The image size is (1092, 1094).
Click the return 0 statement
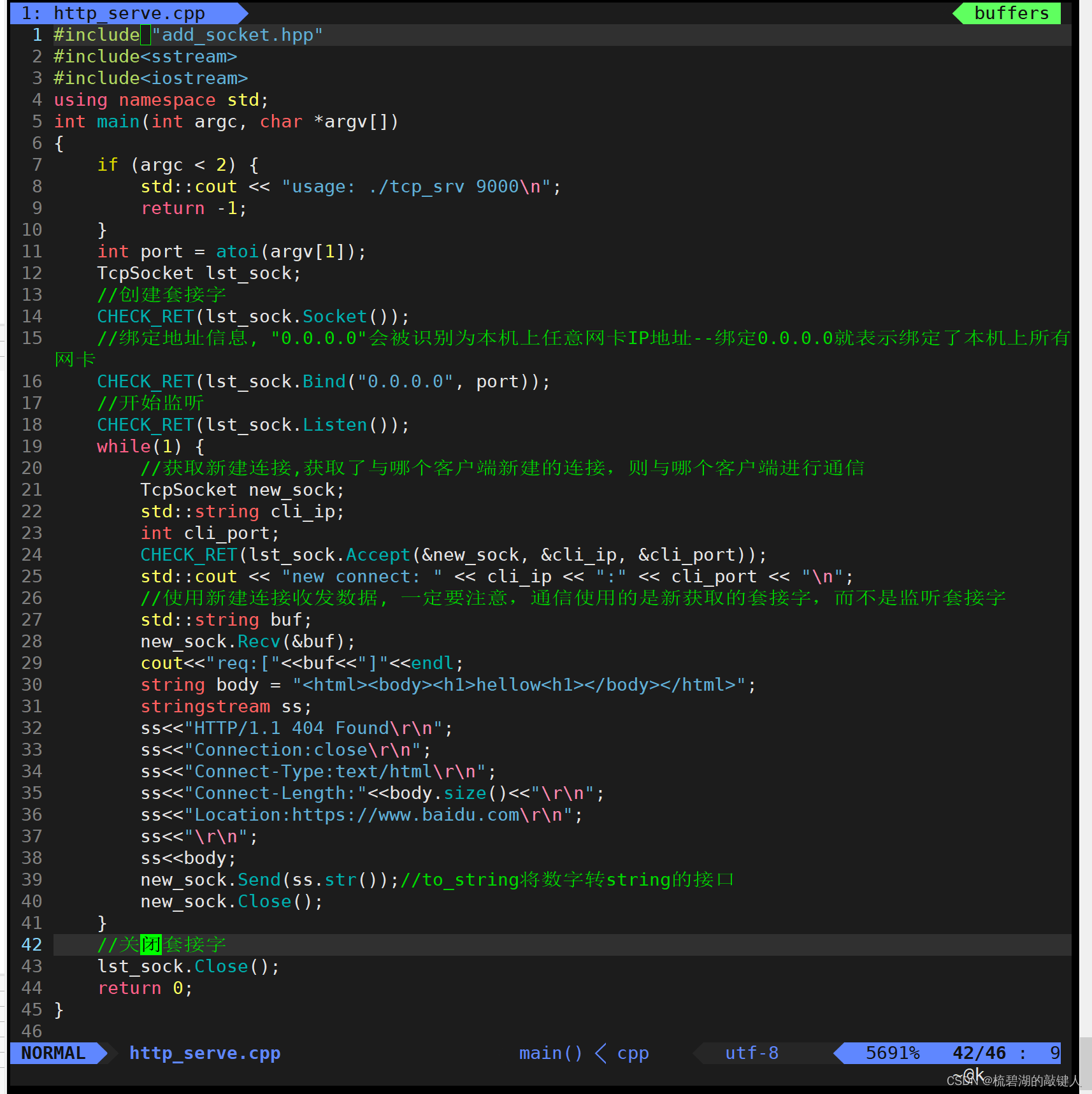point(145,988)
